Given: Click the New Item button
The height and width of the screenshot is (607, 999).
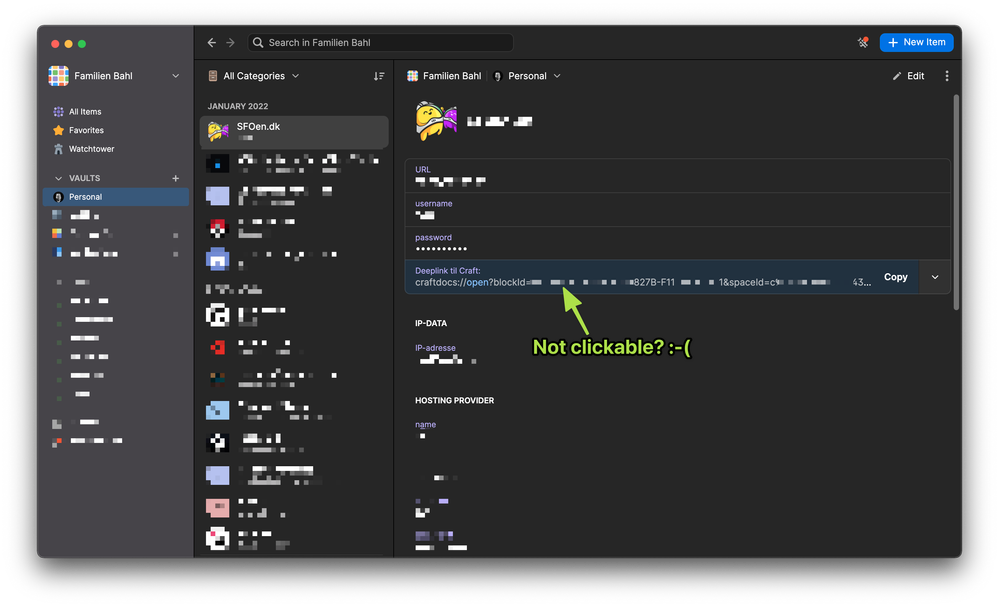Looking at the screenshot, I should [x=916, y=42].
